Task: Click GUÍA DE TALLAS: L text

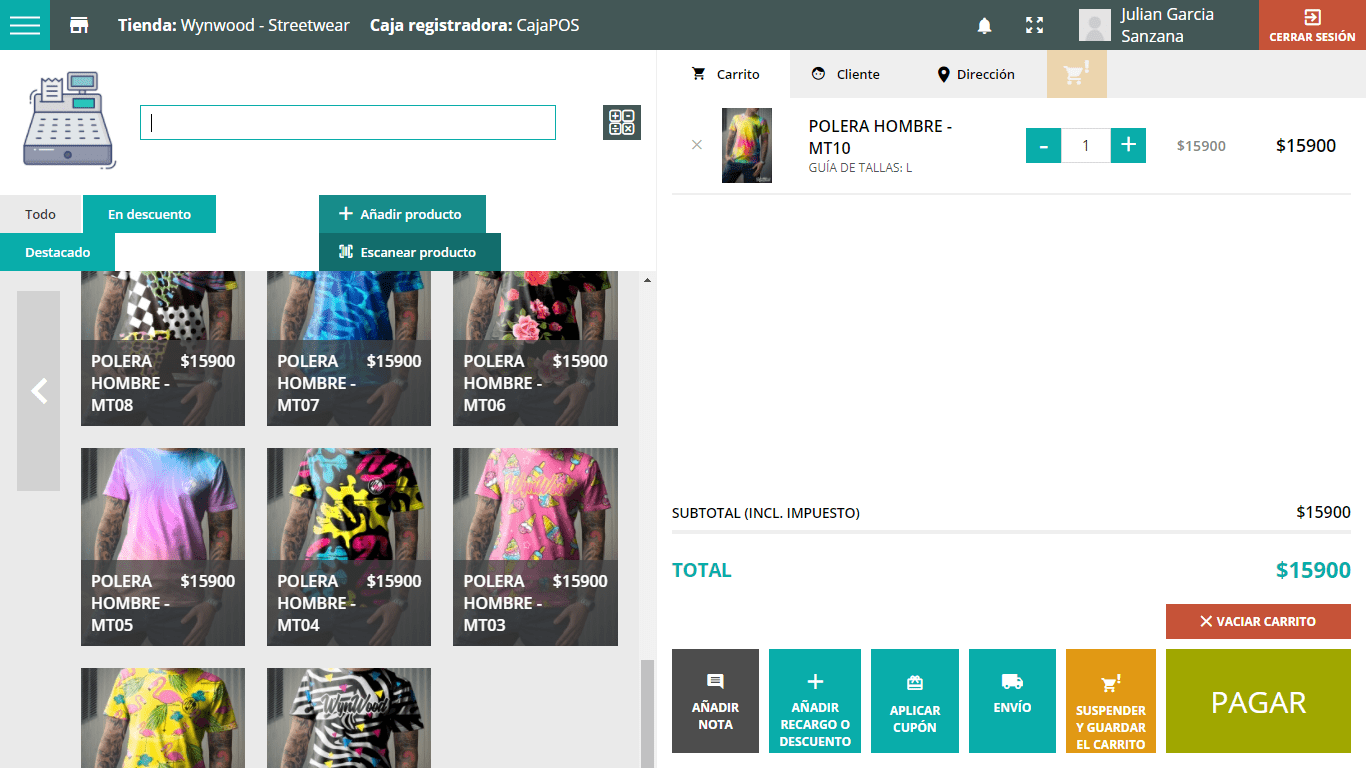Action: tap(860, 168)
